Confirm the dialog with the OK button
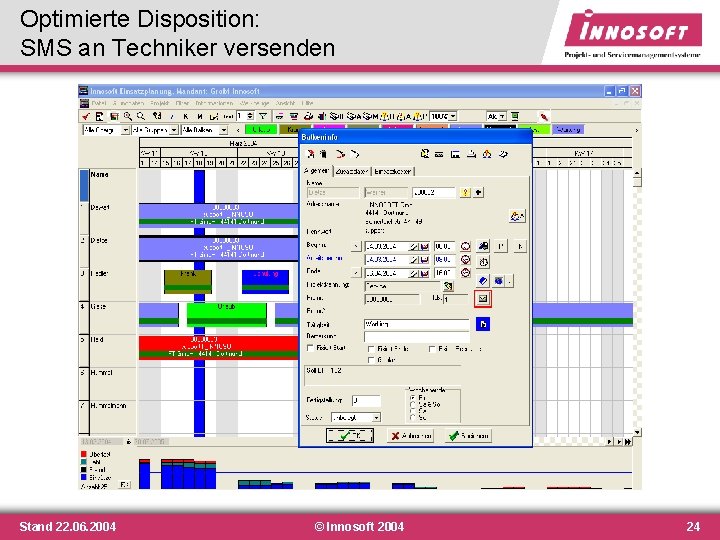Viewport: 720px width, 540px height. tap(350, 435)
